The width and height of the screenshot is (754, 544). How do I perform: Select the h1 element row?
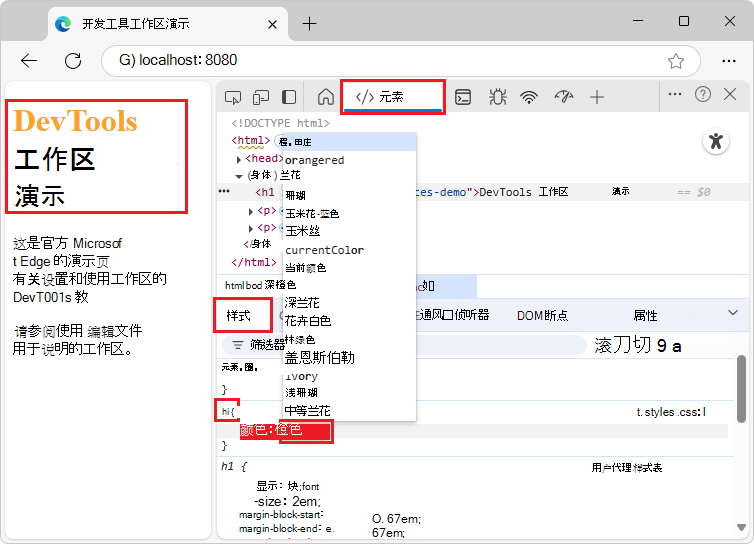[481, 192]
